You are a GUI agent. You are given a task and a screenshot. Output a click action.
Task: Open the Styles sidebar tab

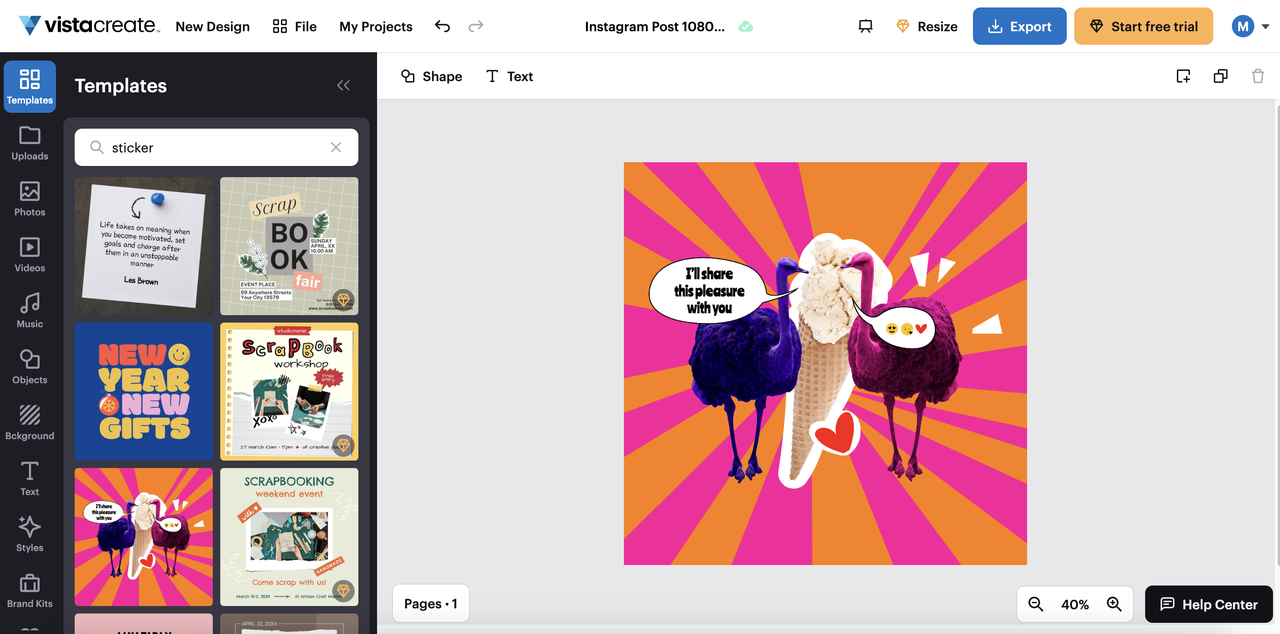click(x=30, y=534)
